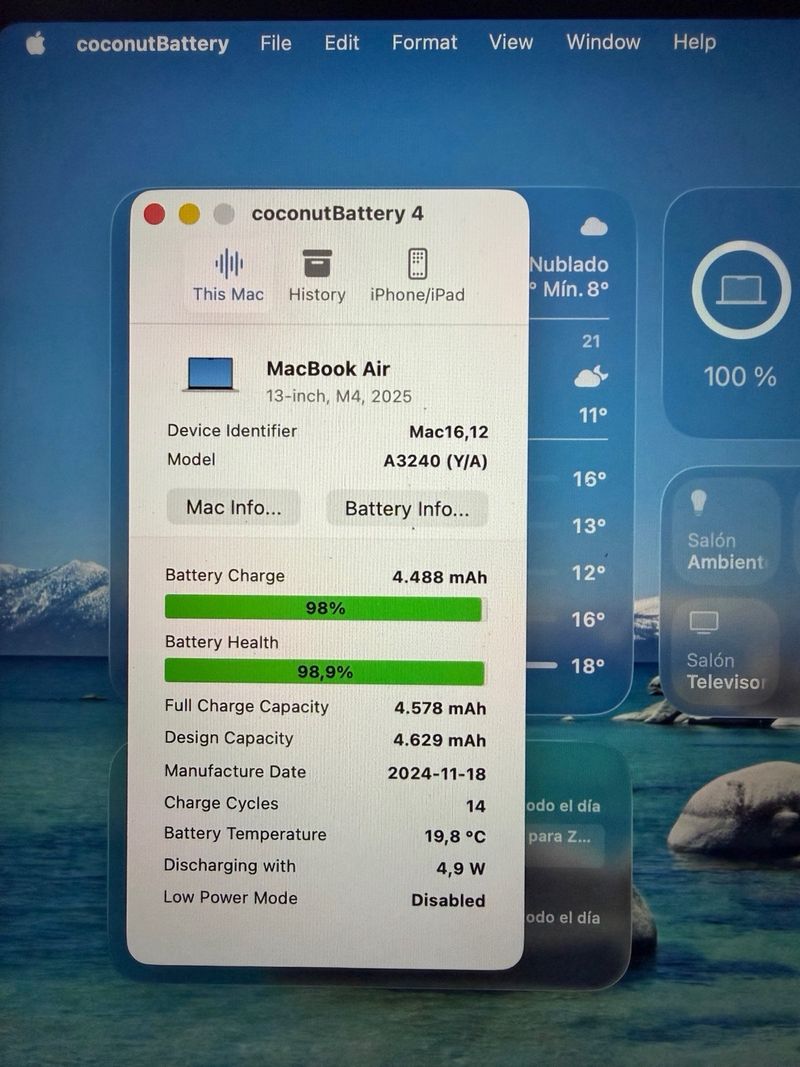
Task: Click the 4.488 mAh battery charge value
Action: click(439, 577)
